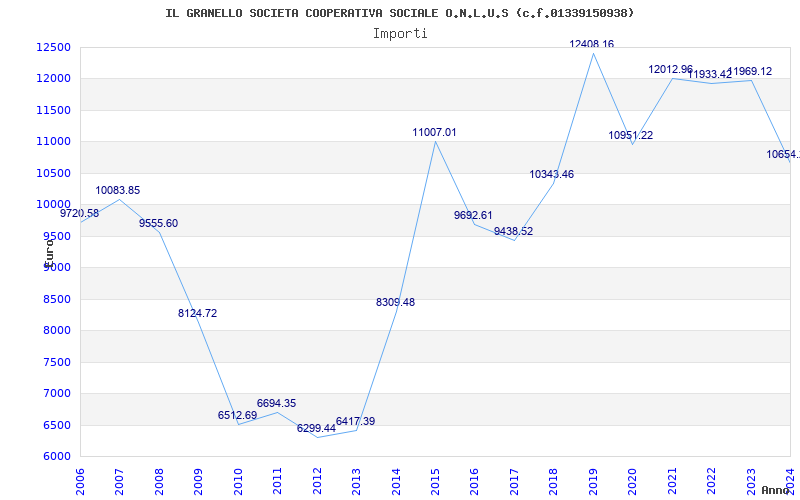Click data label 9555.60

coord(159,223)
